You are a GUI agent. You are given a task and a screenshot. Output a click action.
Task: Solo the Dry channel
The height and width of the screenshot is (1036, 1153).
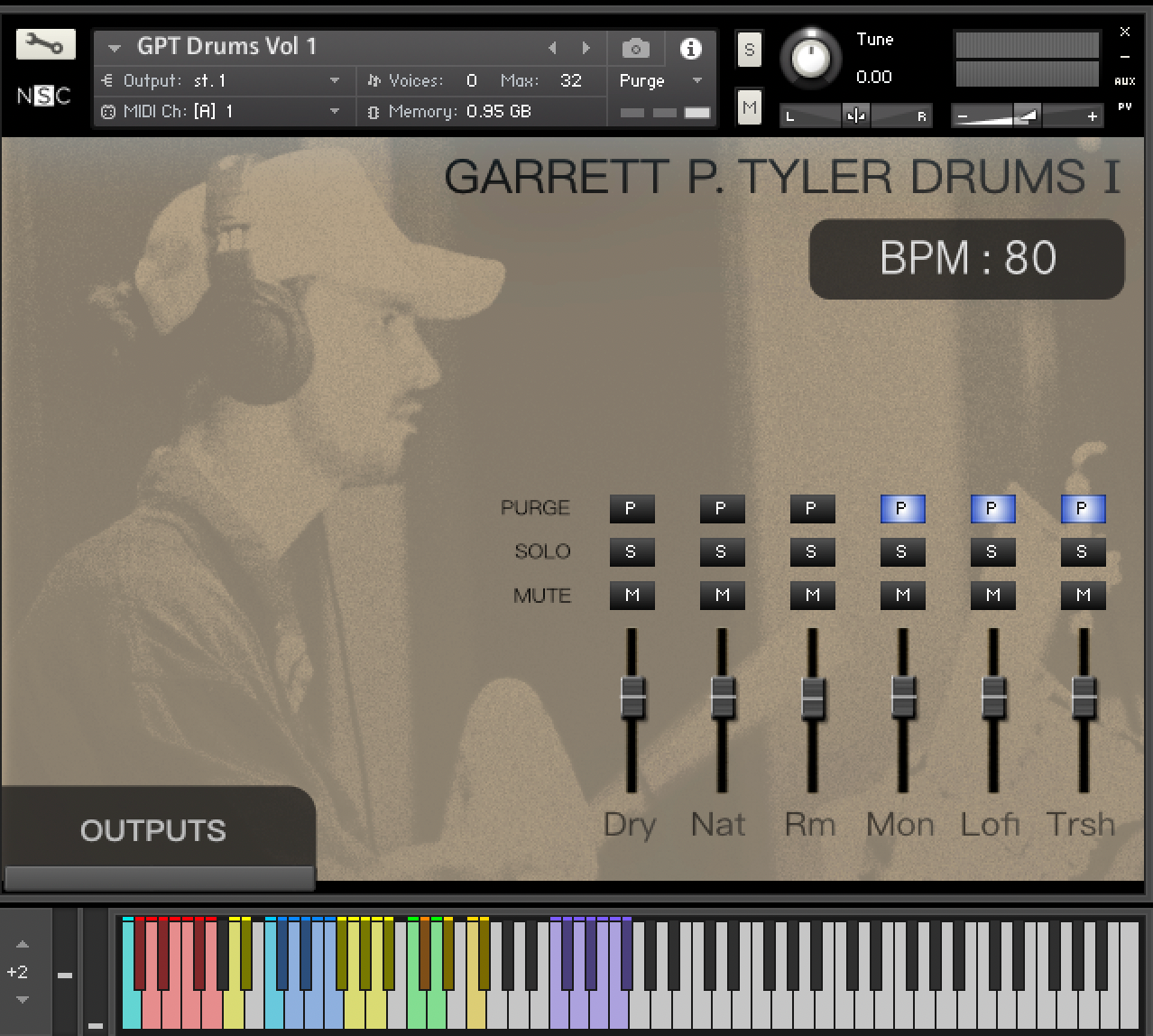coord(632,552)
